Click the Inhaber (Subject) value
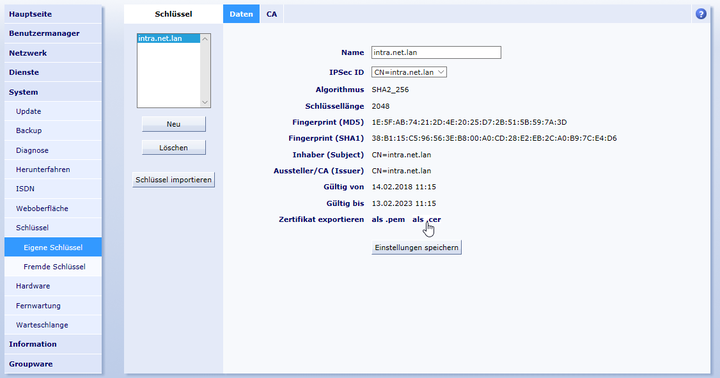 401,155
